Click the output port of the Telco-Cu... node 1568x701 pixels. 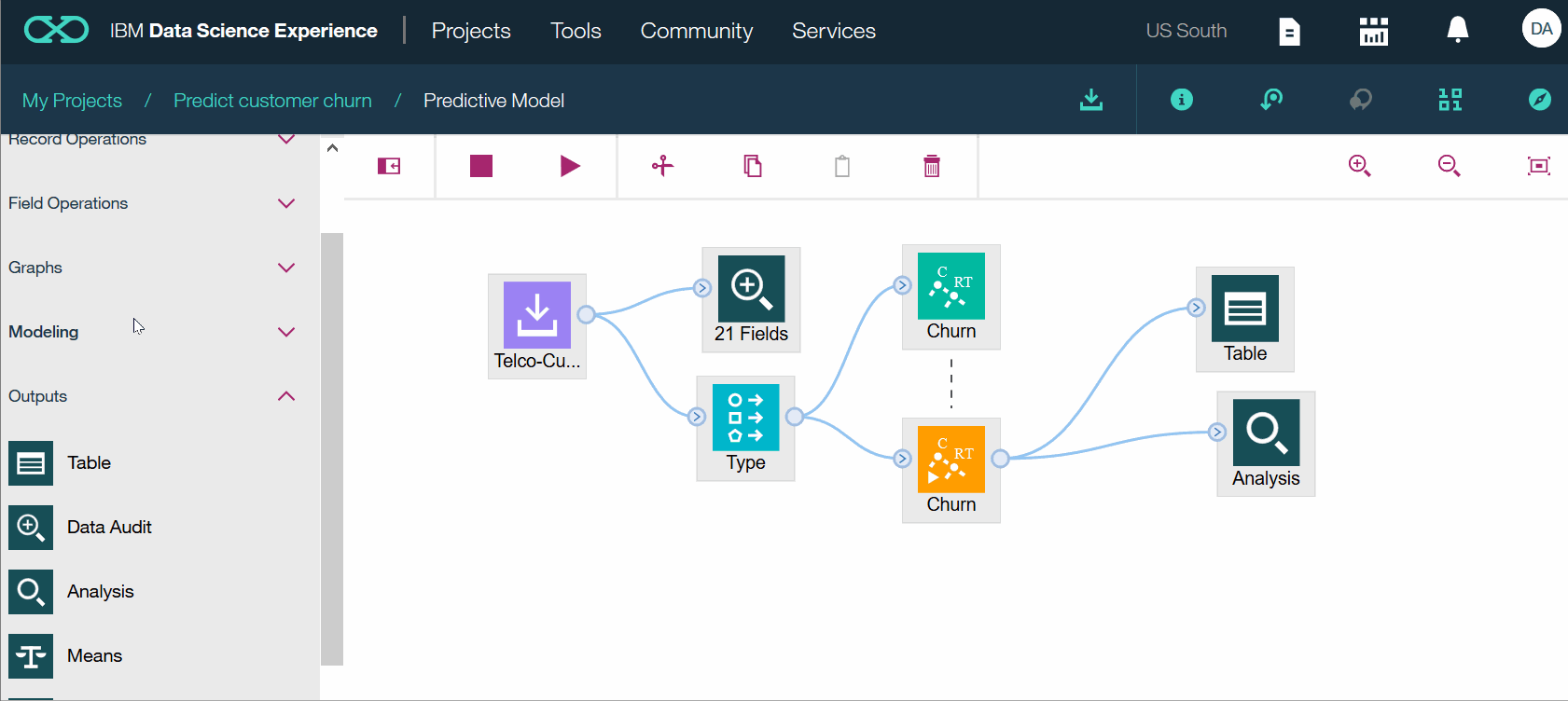(586, 314)
